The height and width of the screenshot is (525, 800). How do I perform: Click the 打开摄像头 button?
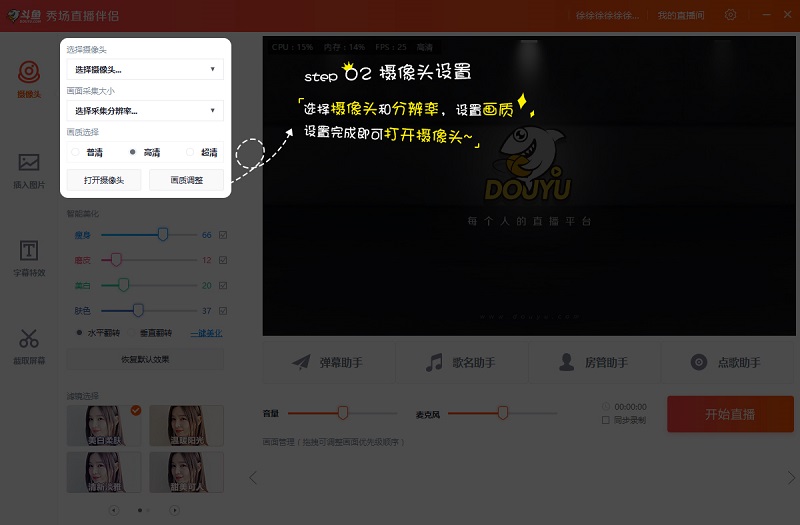click(x=104, y=180)
